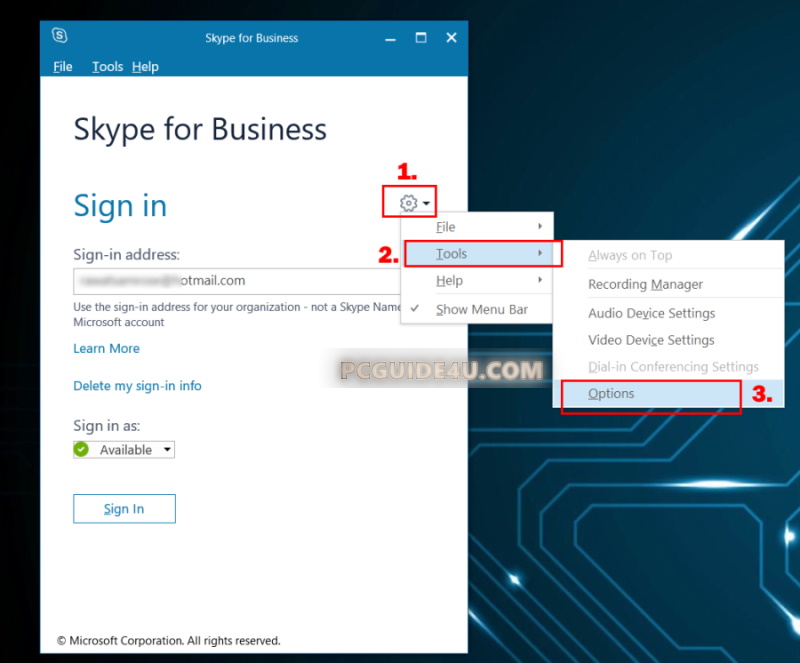Click the Skype logo icon in title bar
This screenshot has height=663, width=800.
[60, 37]
